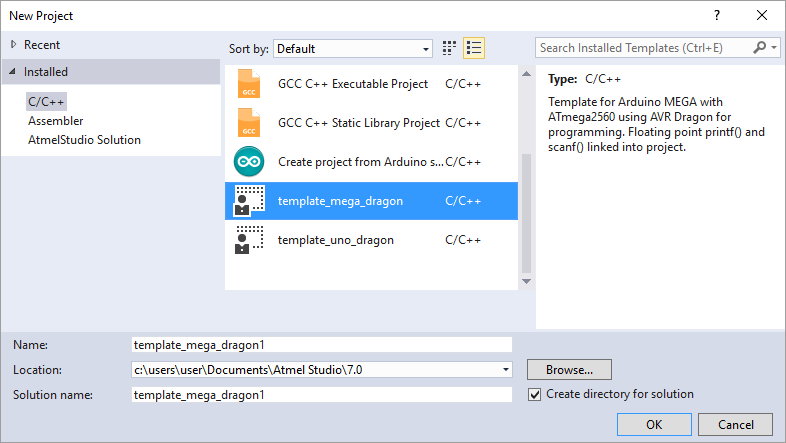The width and height of the screenshot is (786, 443).
Task: Click the project Name input field
Action: [x=321, y=344]
